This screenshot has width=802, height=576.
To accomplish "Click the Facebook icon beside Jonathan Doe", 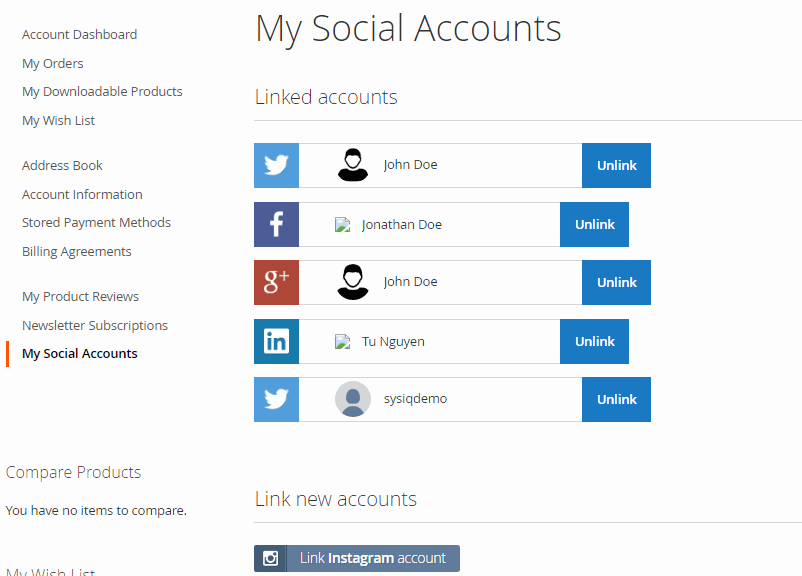I will pyautogui.click(x=276, y=224).
